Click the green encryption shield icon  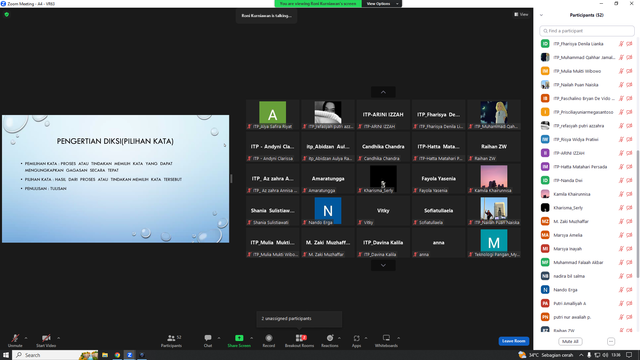7,14
